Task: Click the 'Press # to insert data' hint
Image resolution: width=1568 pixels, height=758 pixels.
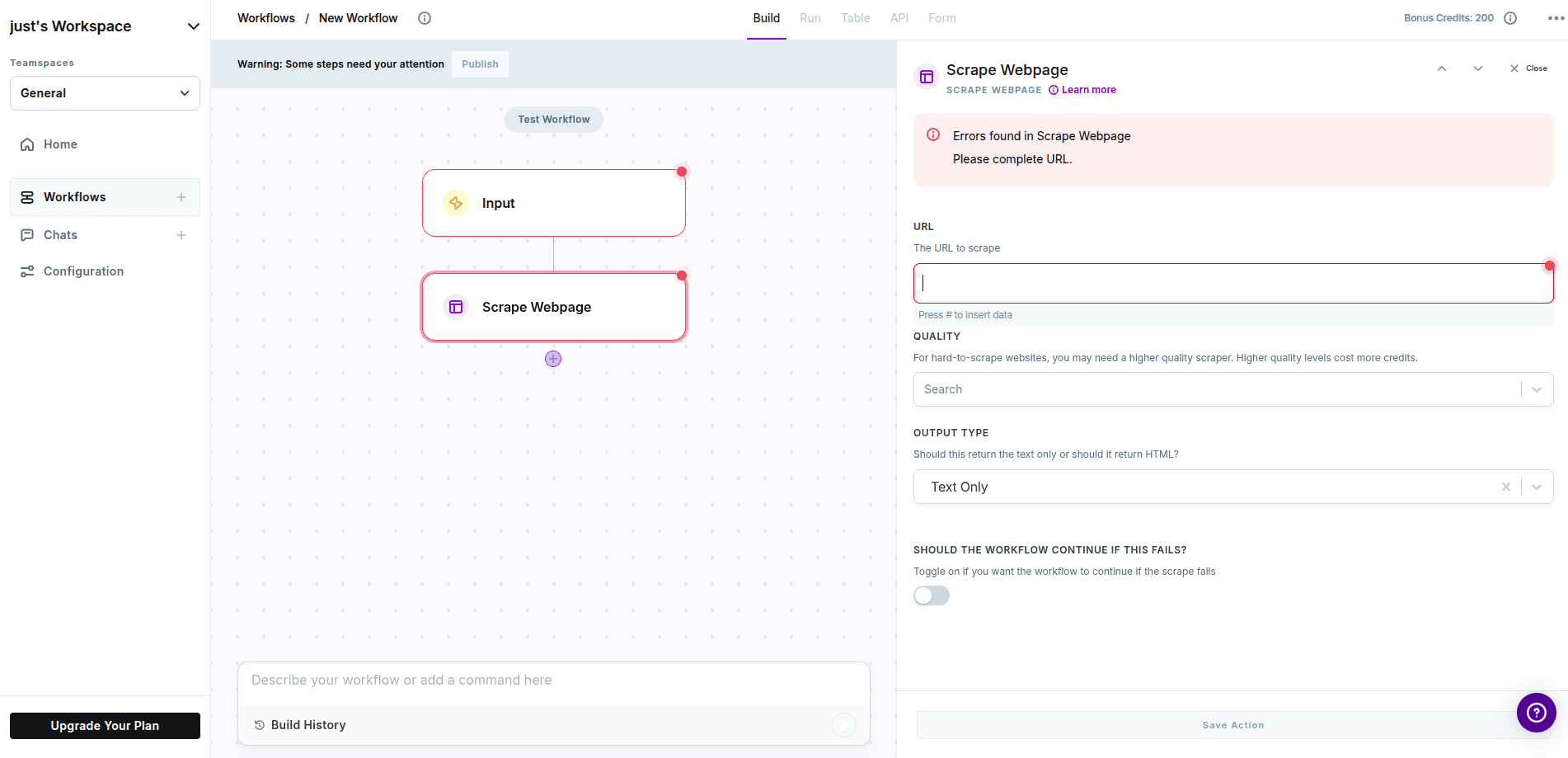Action: click(x=965, y=315)
